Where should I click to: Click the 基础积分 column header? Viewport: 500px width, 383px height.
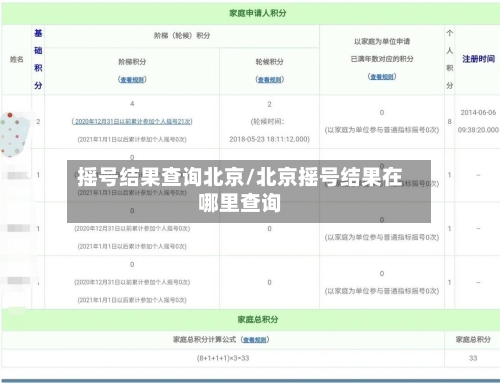(38, 59)
